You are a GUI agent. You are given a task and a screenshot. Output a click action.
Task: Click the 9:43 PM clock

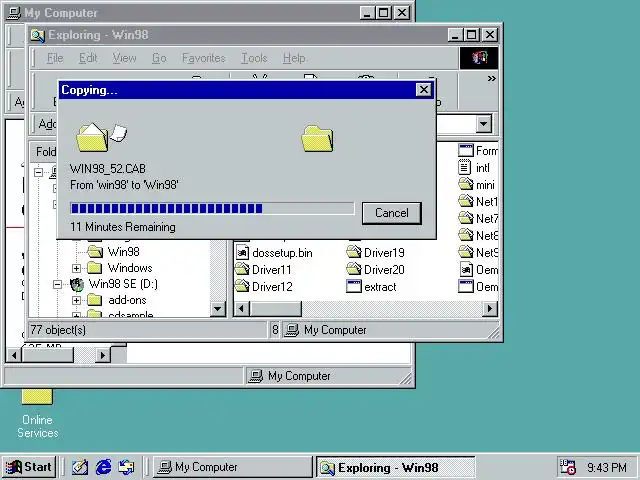point(607,467)
